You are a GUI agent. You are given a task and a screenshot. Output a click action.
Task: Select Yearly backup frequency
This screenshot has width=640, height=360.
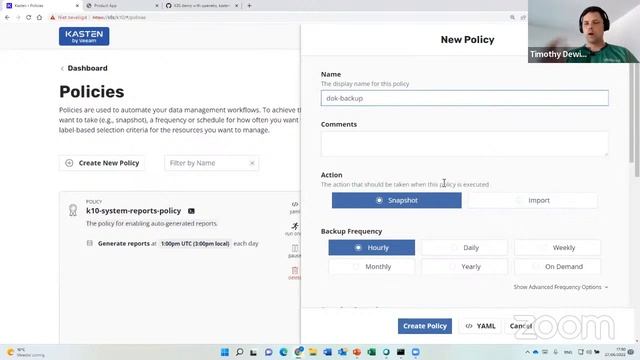[464, 267]
